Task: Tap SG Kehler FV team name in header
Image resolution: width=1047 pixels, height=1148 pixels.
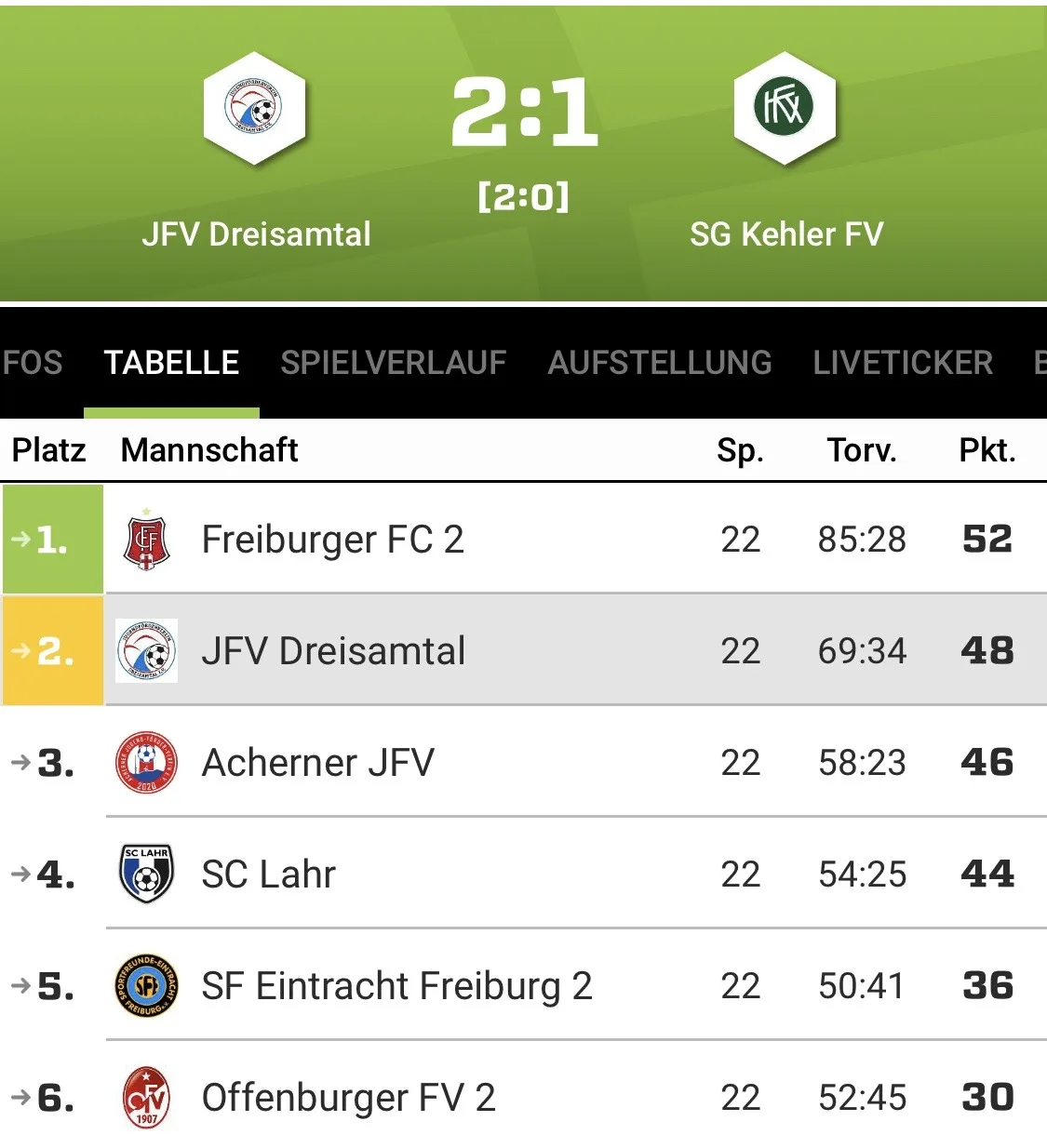Action: pyautogui.click(x=786, y=234)
